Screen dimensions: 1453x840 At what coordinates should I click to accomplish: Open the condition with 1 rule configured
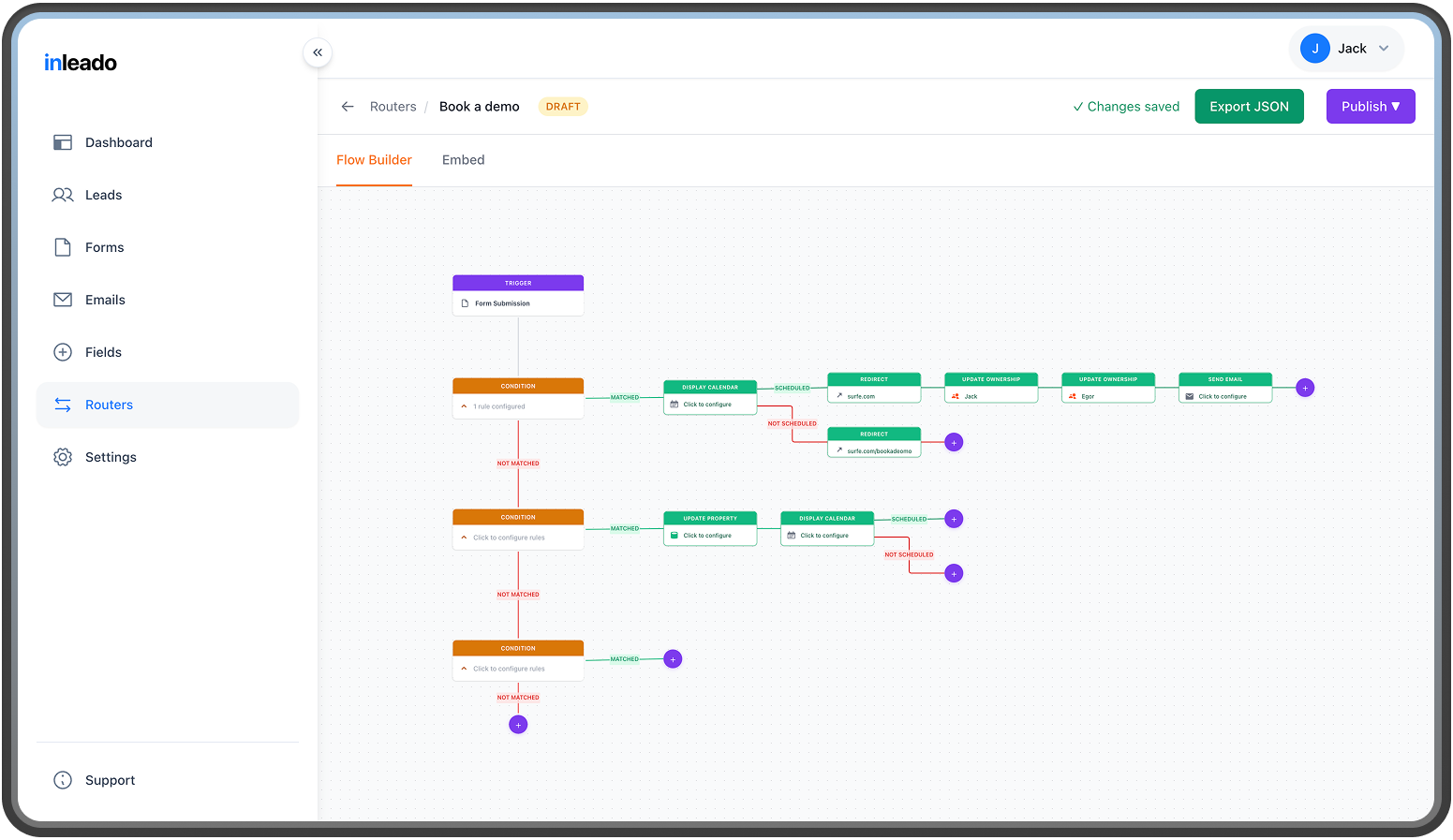[518, 398]
